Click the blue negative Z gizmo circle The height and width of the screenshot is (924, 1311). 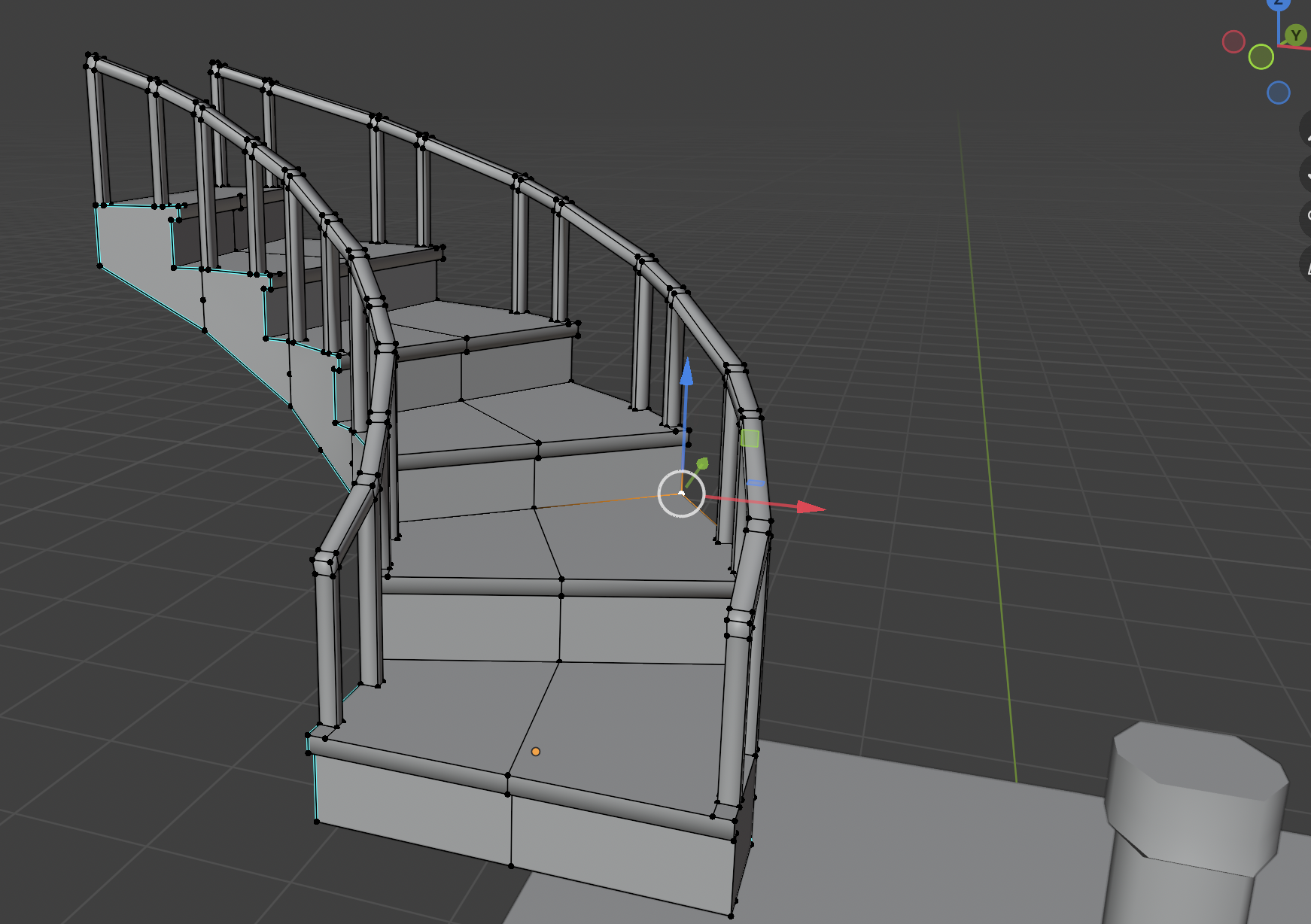[1279, 93]
